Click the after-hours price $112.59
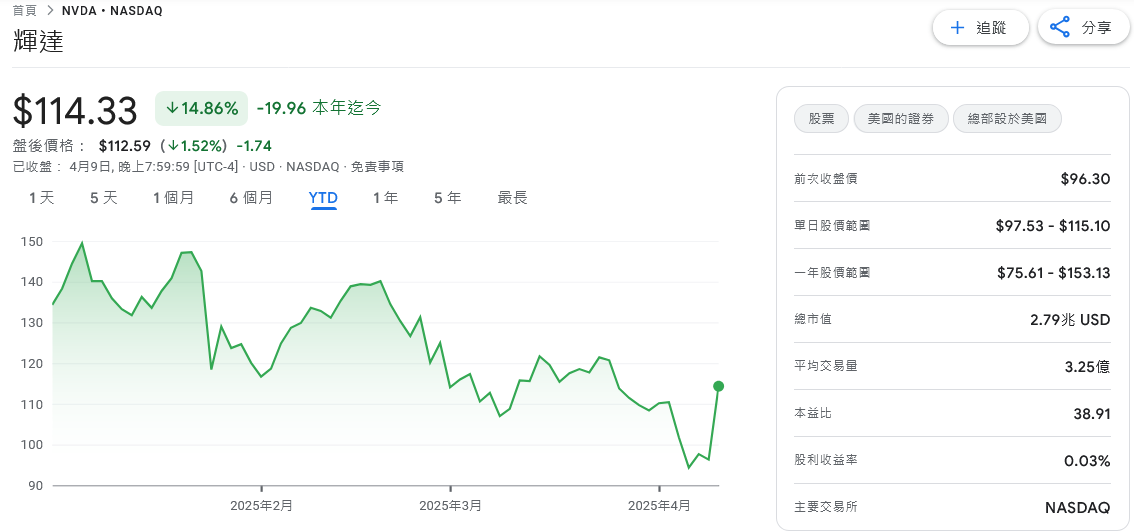The image size is (1134, 532). 125,146
